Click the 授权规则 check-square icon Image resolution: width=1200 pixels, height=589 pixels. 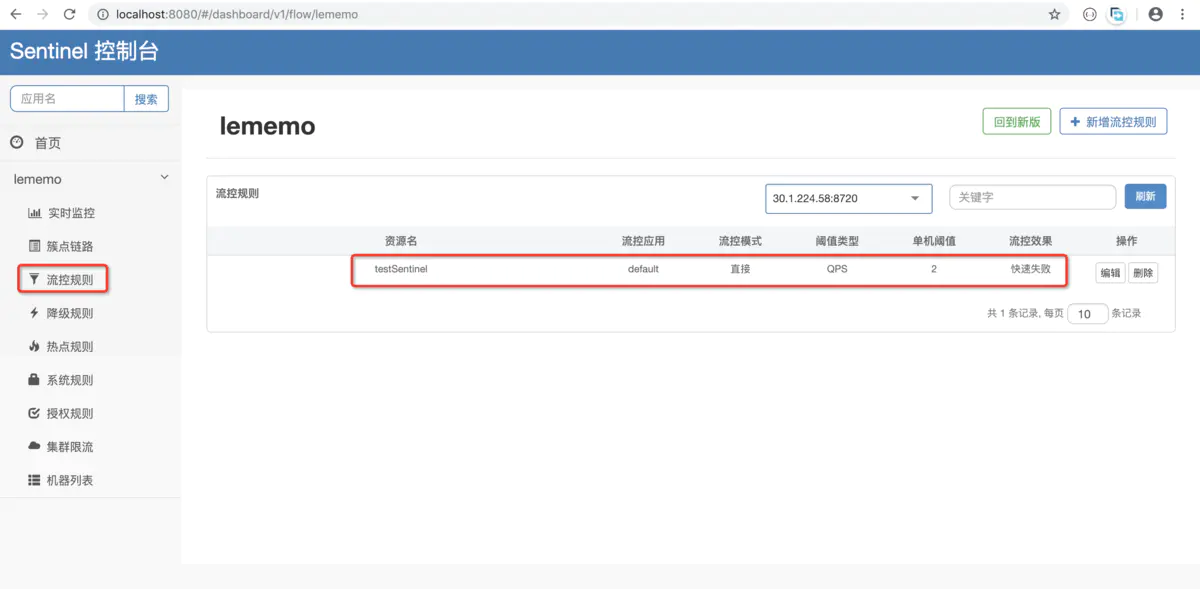click(35, 413)
